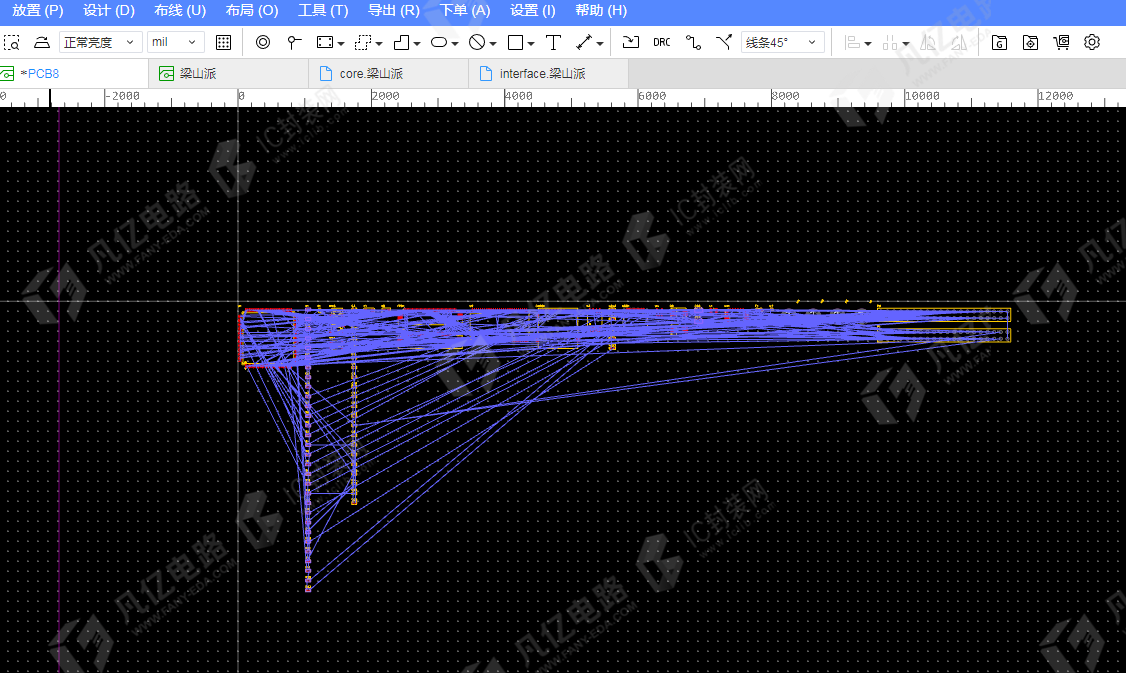Open the Gerber export folder icon
The width and height of the screenshot is (1126, 673).
999,42
